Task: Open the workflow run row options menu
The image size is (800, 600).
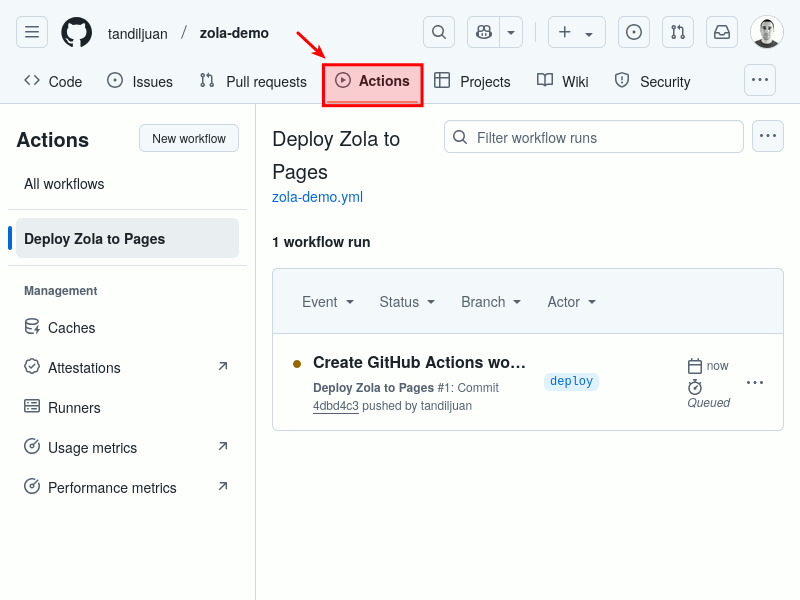Action: pos(755,382)
